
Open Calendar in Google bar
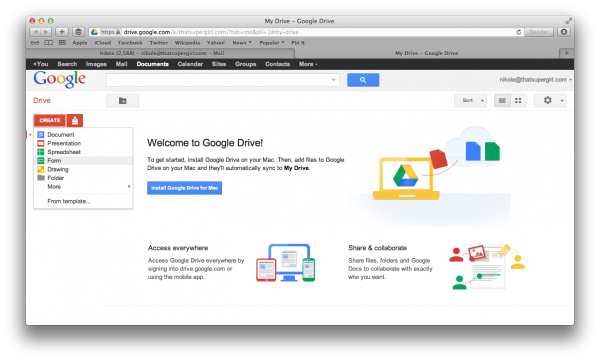(190, 64)
